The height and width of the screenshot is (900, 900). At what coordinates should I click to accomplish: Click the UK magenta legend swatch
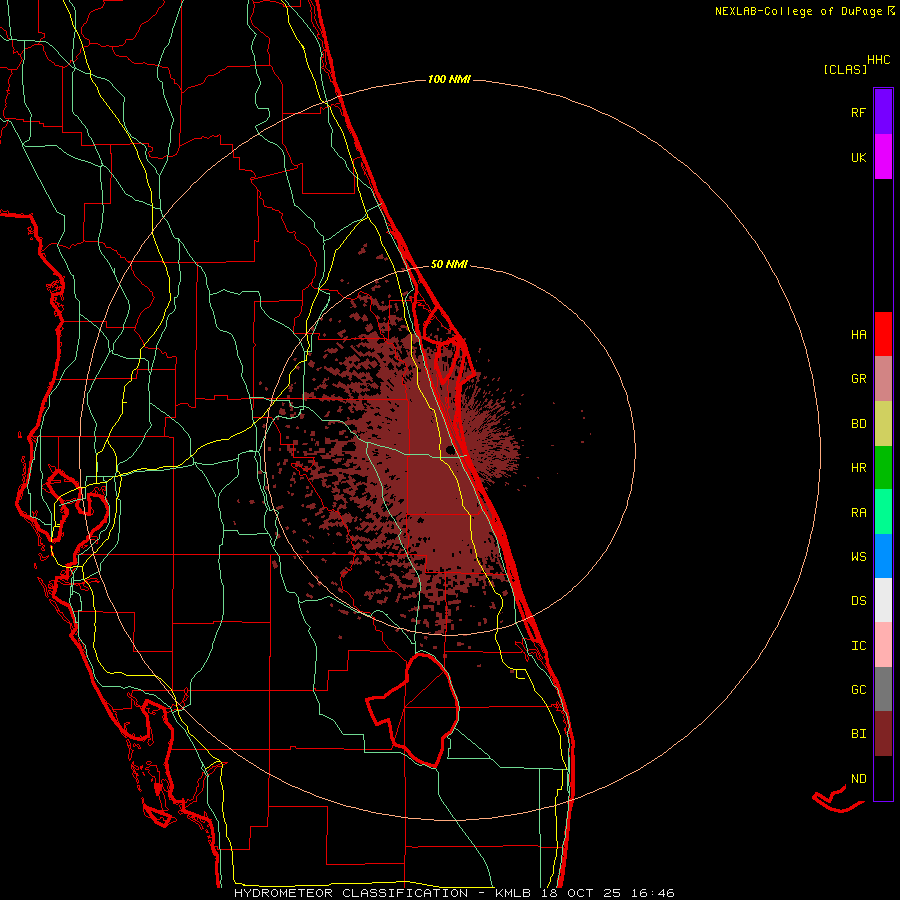coord(883,157)
